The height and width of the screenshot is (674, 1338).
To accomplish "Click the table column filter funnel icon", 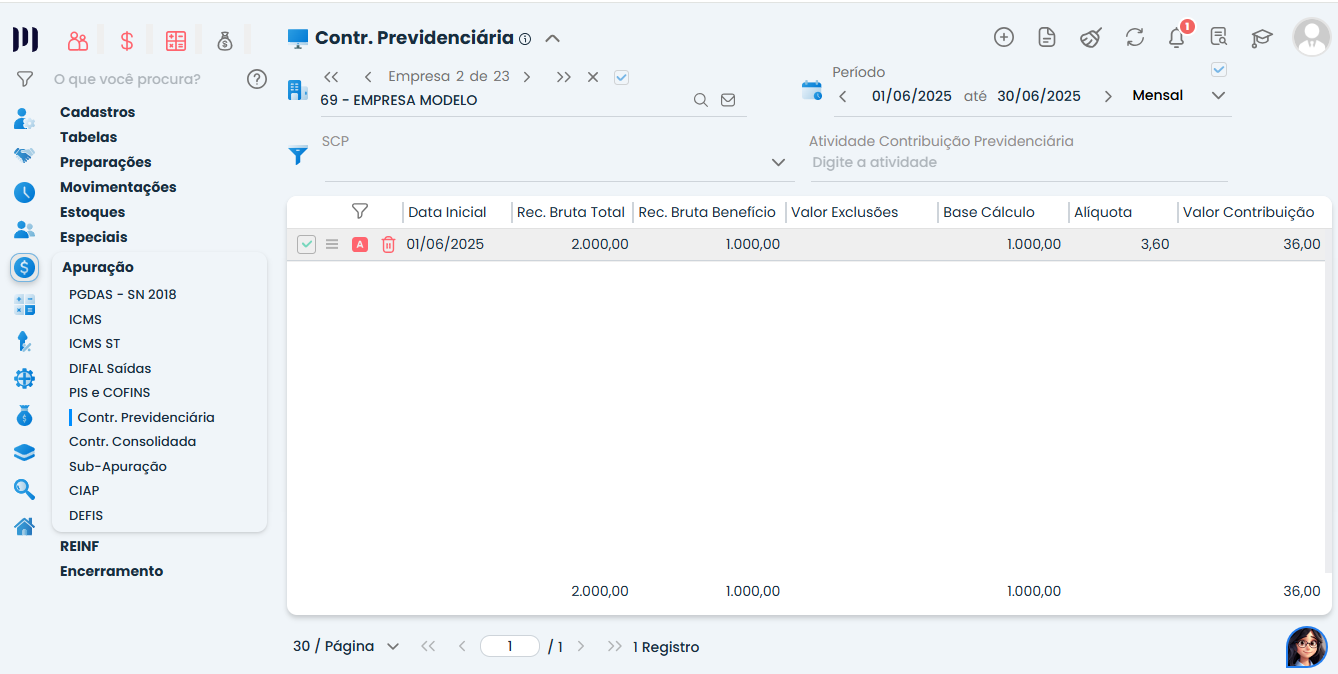I will 360,211.
